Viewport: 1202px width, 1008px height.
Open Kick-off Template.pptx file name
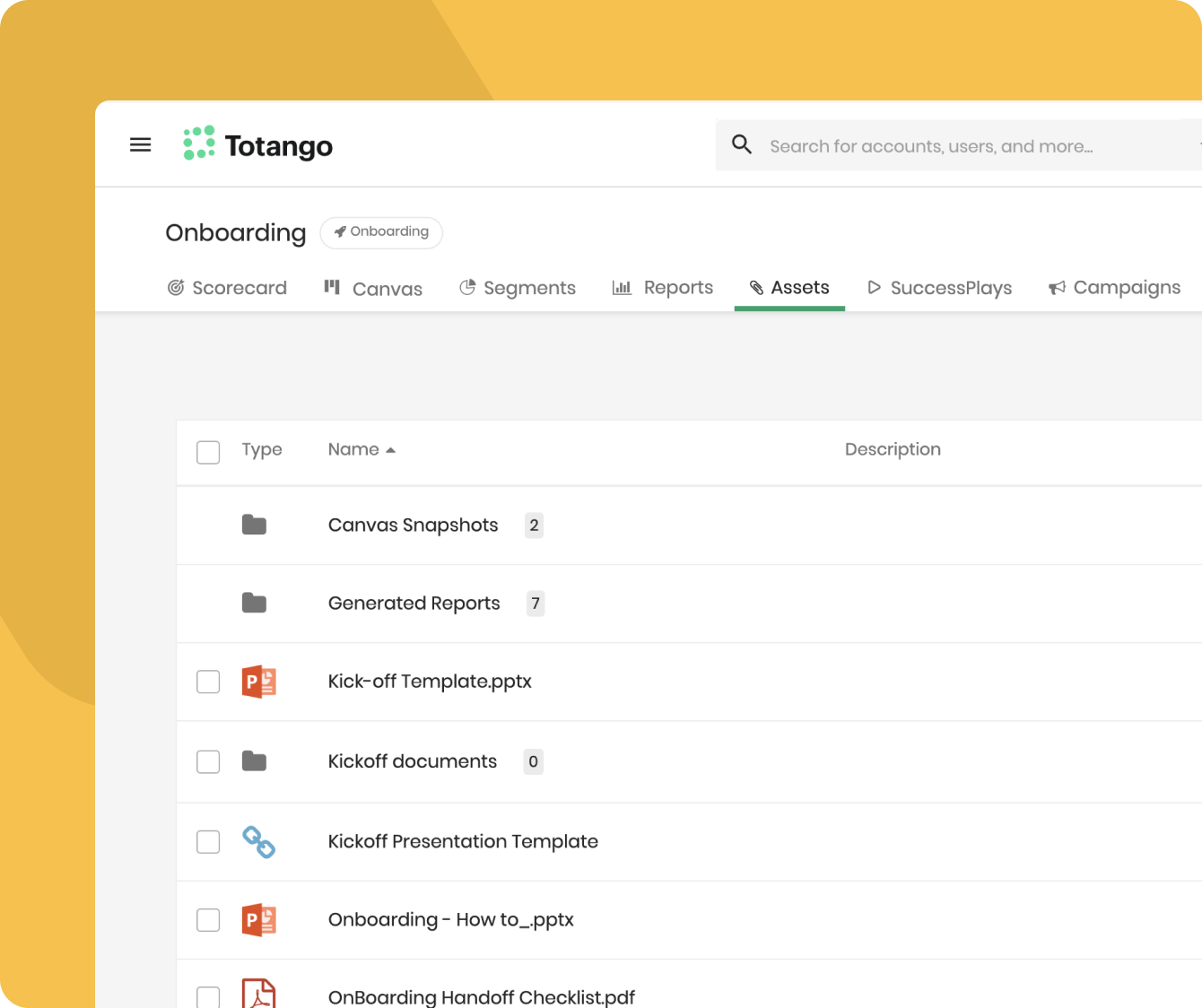[430, 682]
